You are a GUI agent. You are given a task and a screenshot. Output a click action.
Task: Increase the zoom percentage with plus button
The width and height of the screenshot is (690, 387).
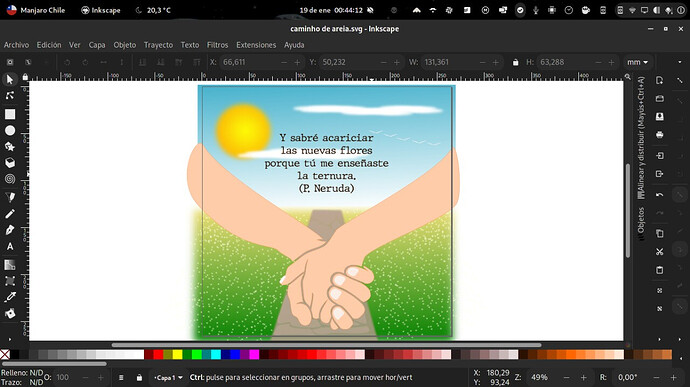pos(584,378)
